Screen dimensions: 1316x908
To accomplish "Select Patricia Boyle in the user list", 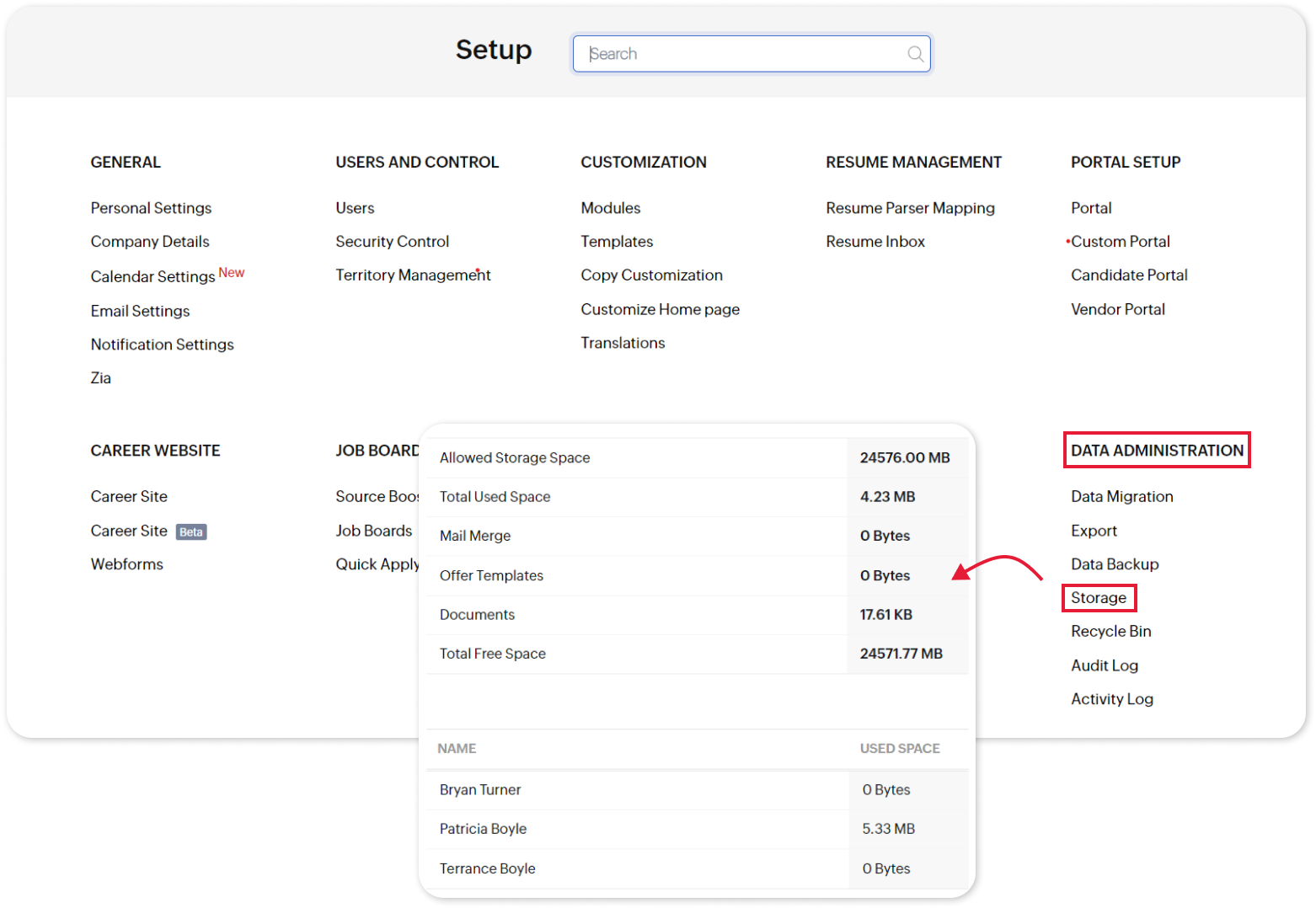I will tap(483, 829).
